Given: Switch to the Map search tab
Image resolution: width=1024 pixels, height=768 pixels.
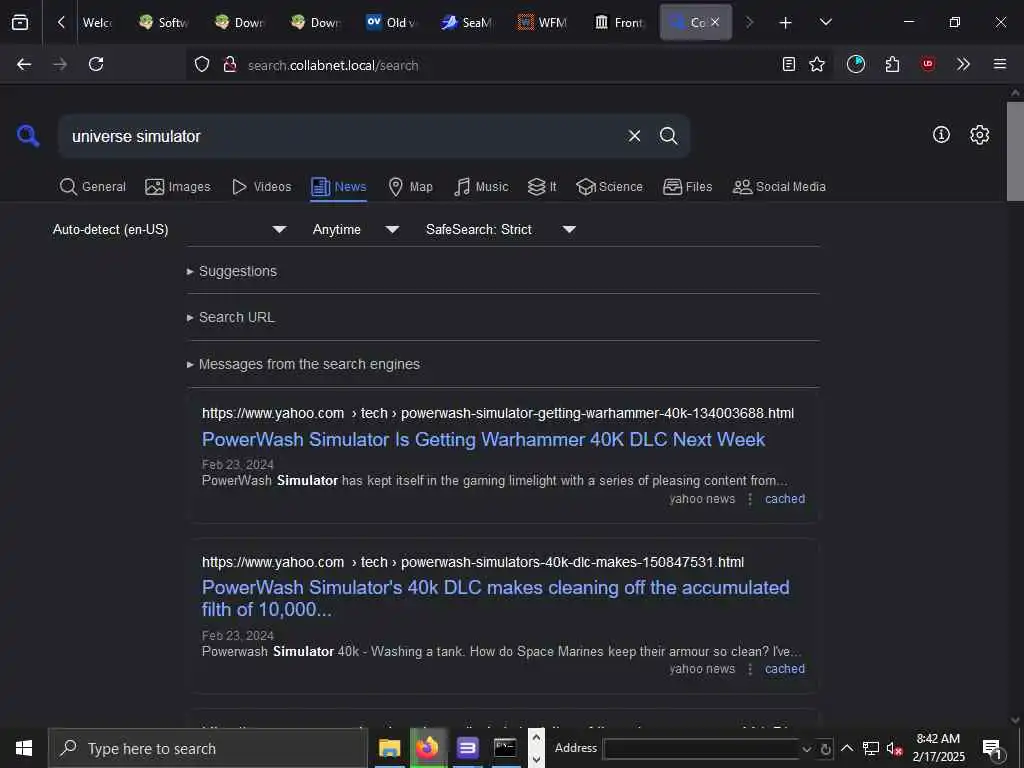Looking at the screenshot, I should click(410, 187).
